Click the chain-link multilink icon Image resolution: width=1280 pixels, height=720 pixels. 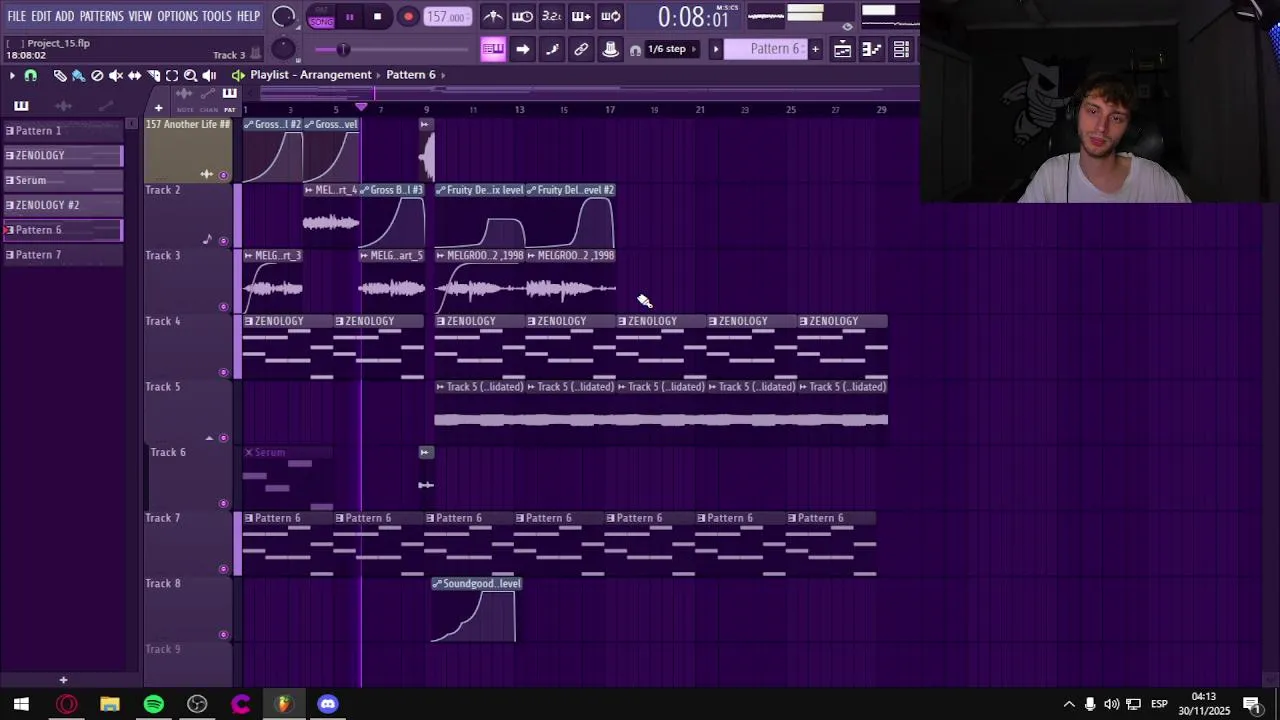[581, 49]
